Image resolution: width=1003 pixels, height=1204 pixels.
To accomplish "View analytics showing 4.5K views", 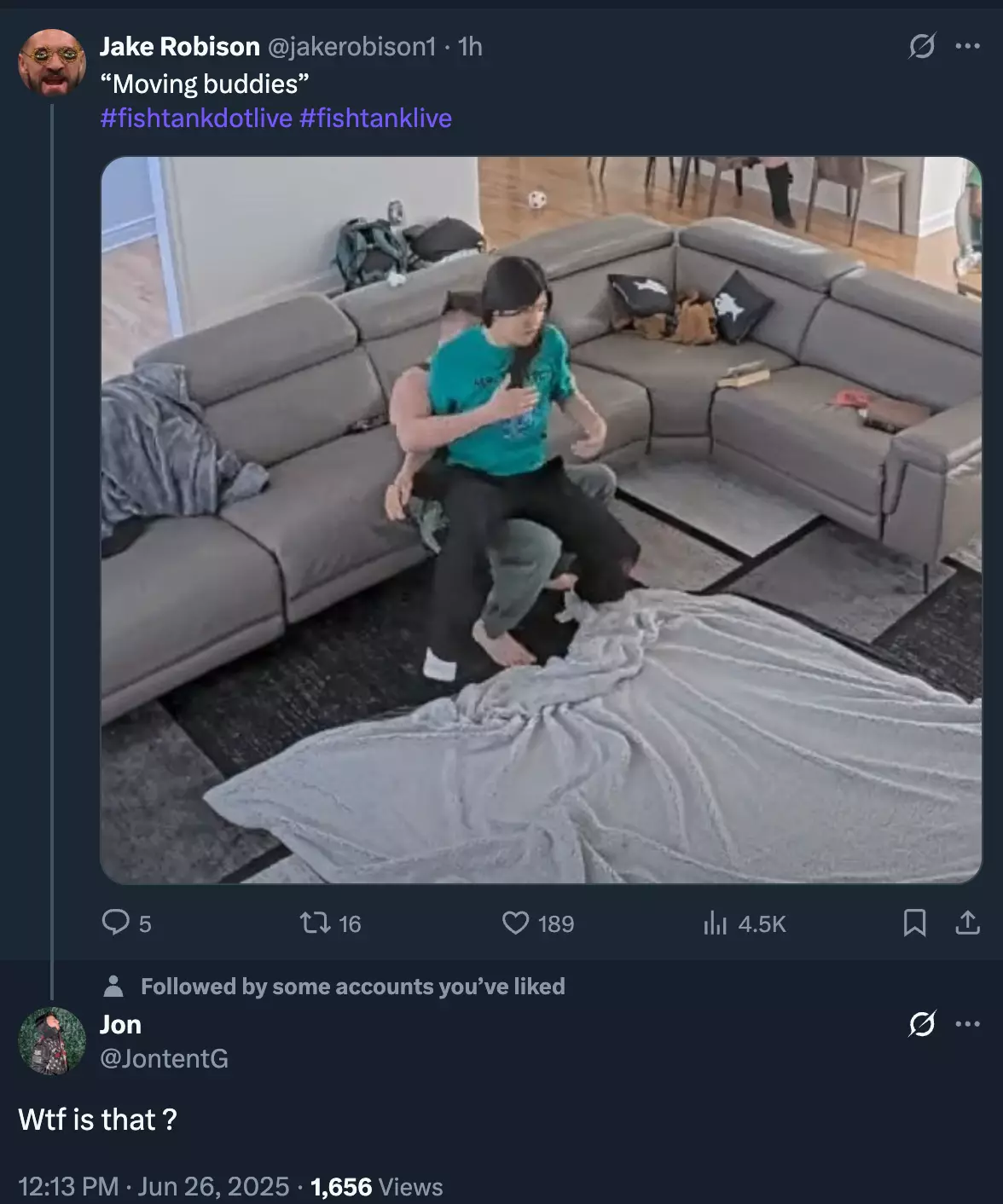I will (x=744, y=923).
